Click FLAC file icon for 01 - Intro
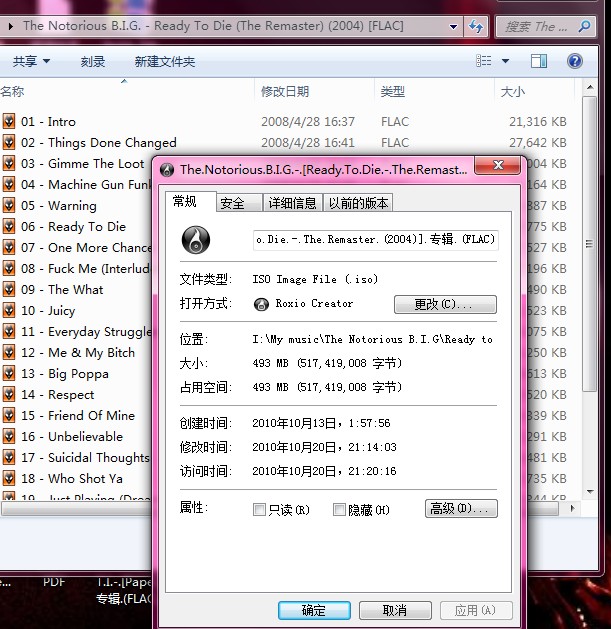Image resolution: width=611 pixels, height=629 pixels. pos(9,121)
